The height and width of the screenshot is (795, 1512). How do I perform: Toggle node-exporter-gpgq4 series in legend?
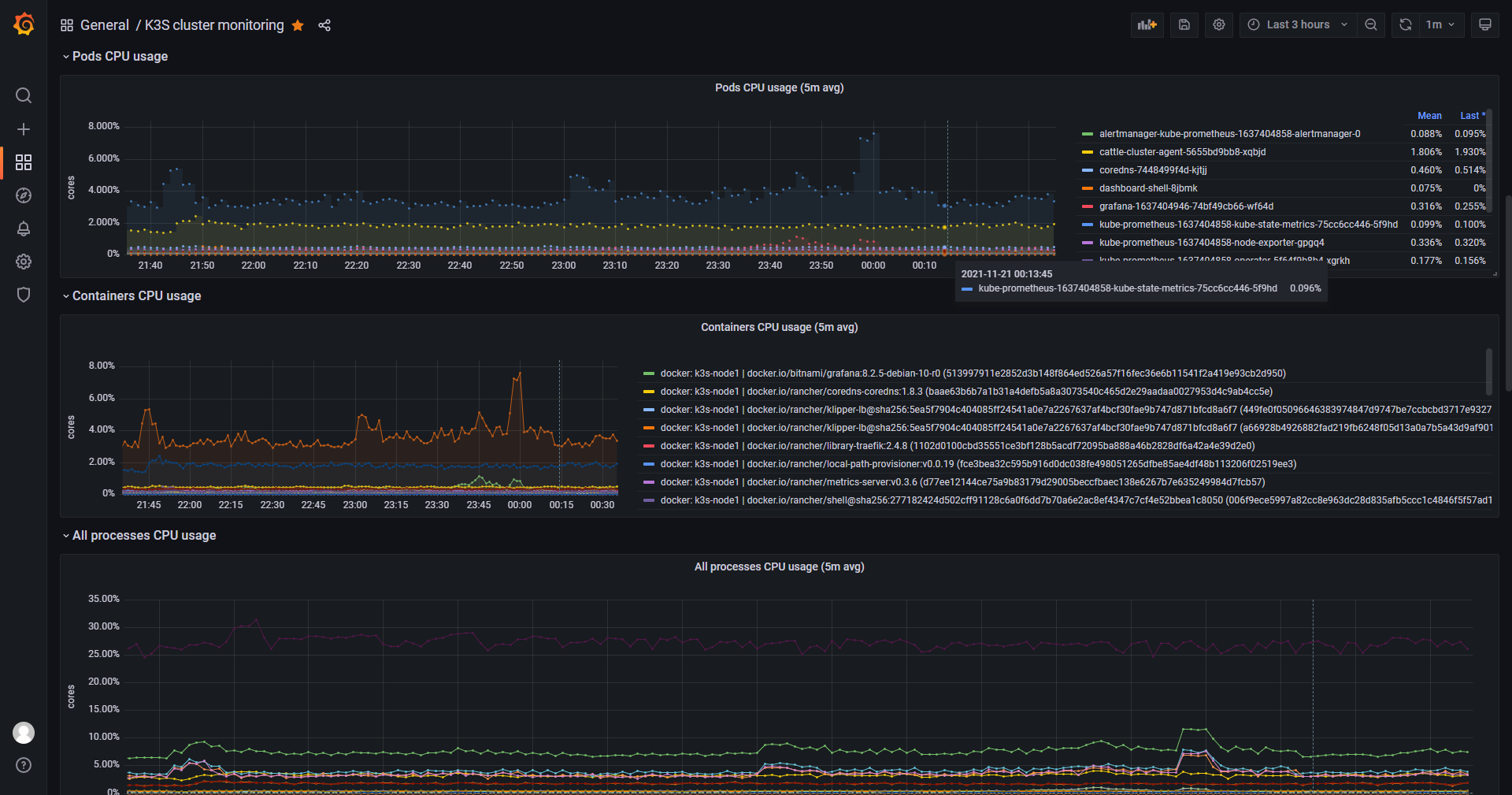click(x=1211, y=243)
